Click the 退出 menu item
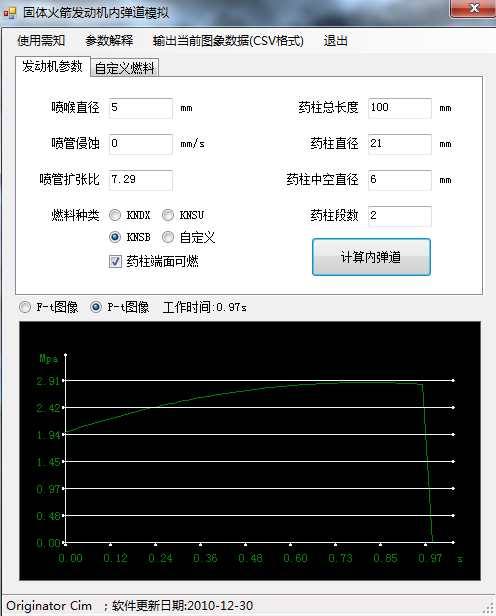Image resolution: width=496 pixels, height=616 pixels. coord(335,40)
